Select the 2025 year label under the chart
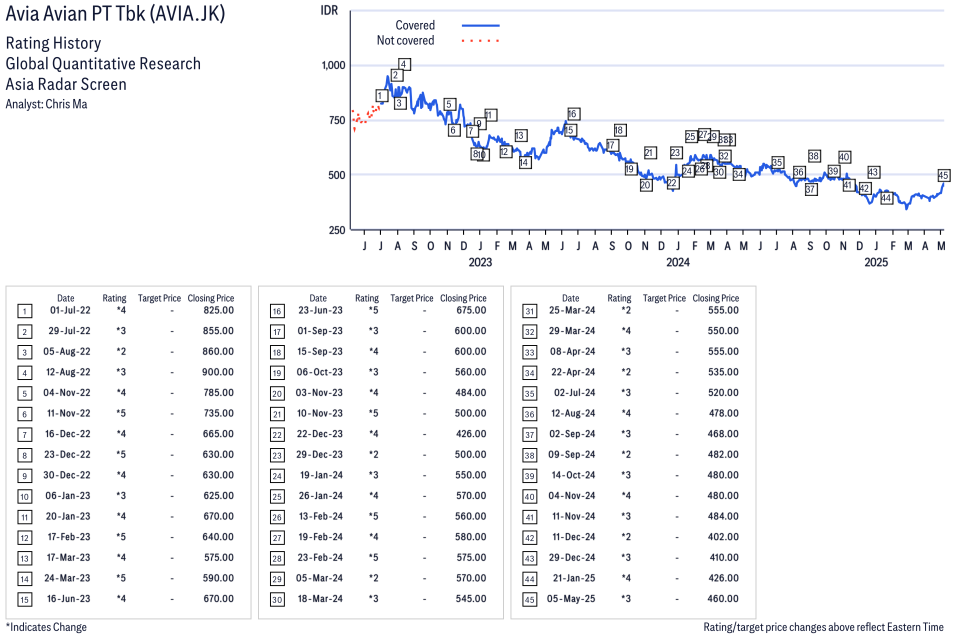 tap(876, 262)
